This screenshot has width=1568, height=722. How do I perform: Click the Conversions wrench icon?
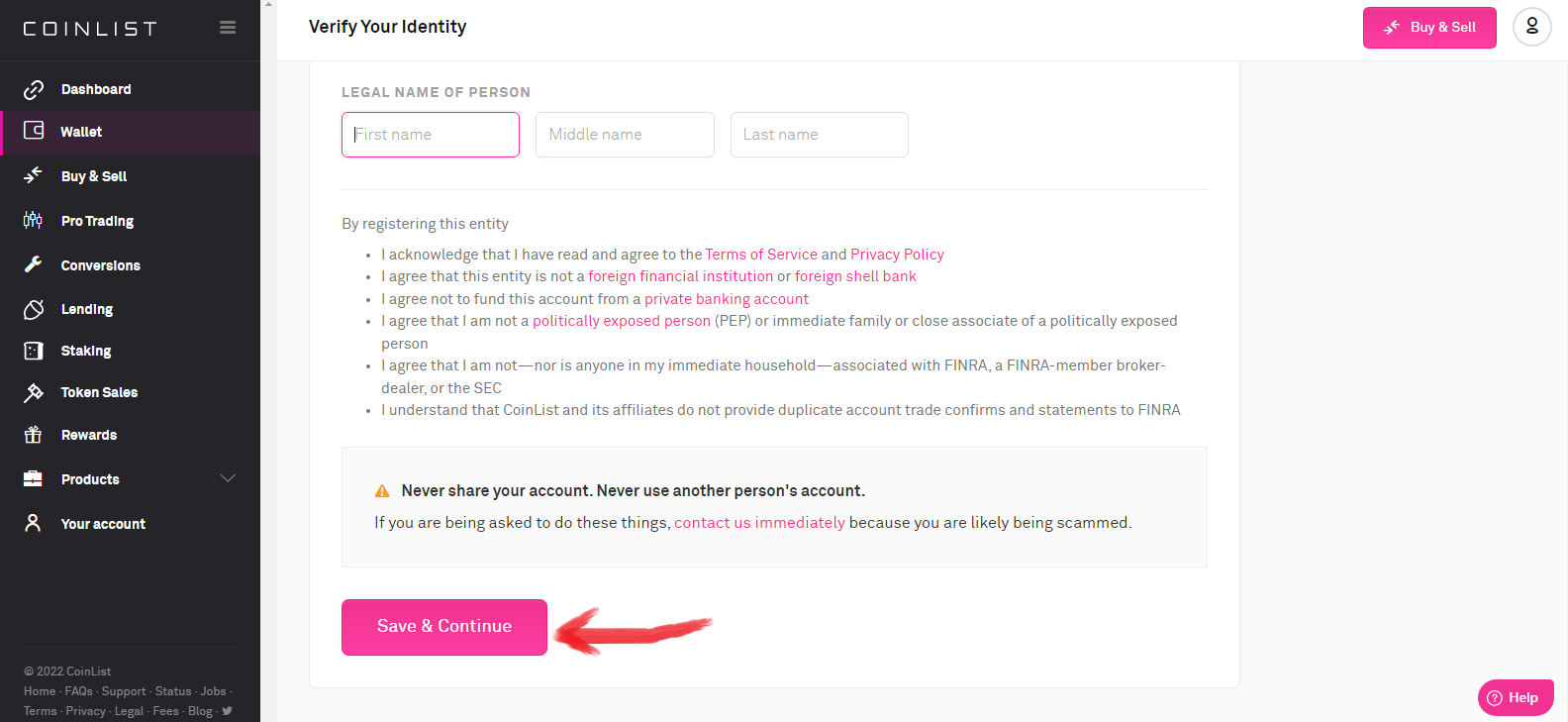(x=33, y=264)
